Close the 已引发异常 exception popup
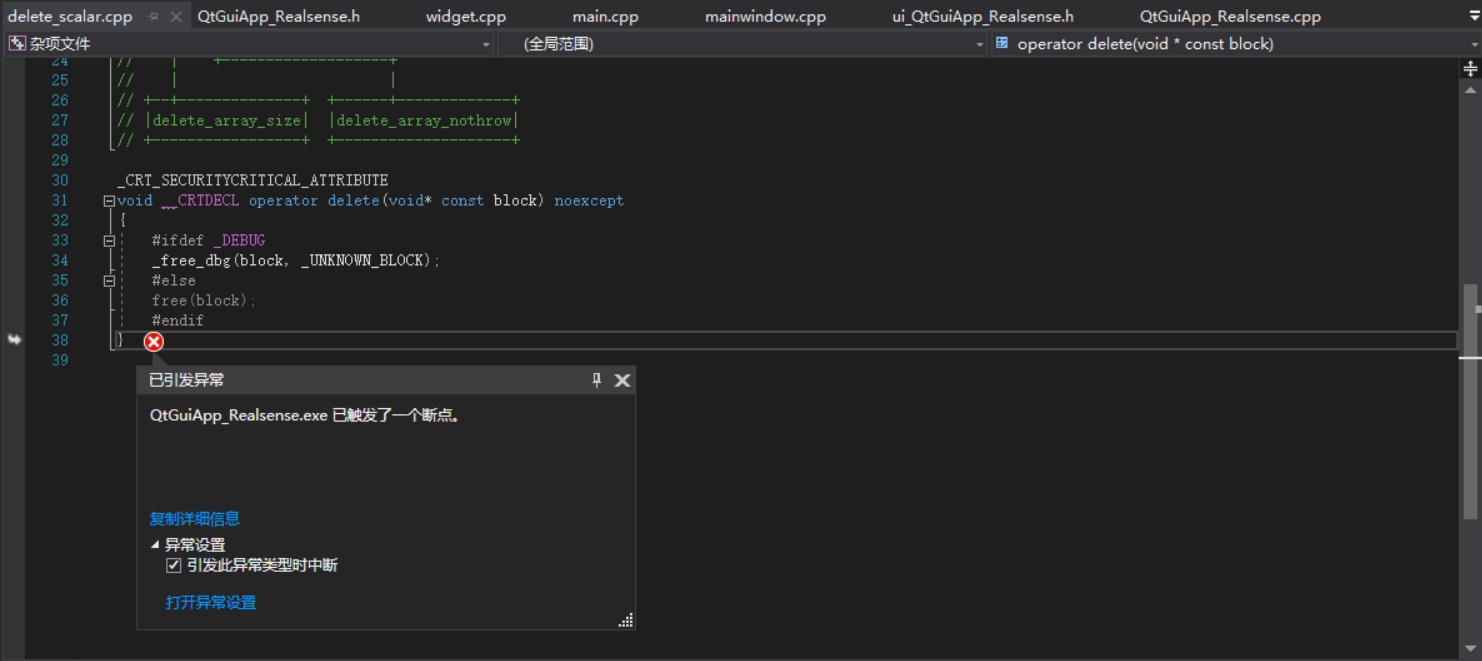 (622, 380)
